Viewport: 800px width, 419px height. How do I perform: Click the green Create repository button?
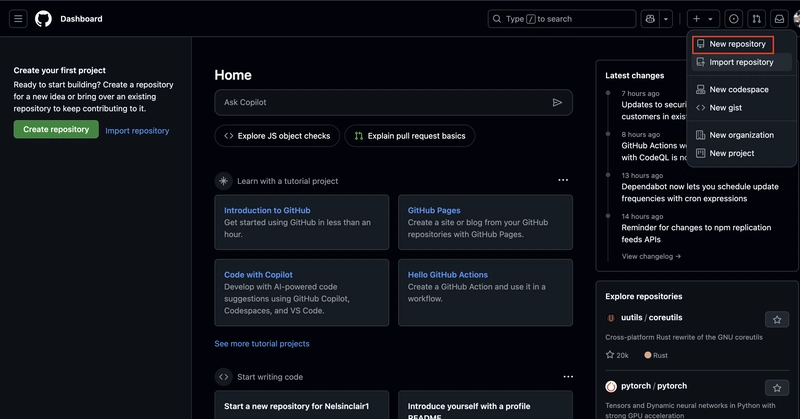coord(56,130)
